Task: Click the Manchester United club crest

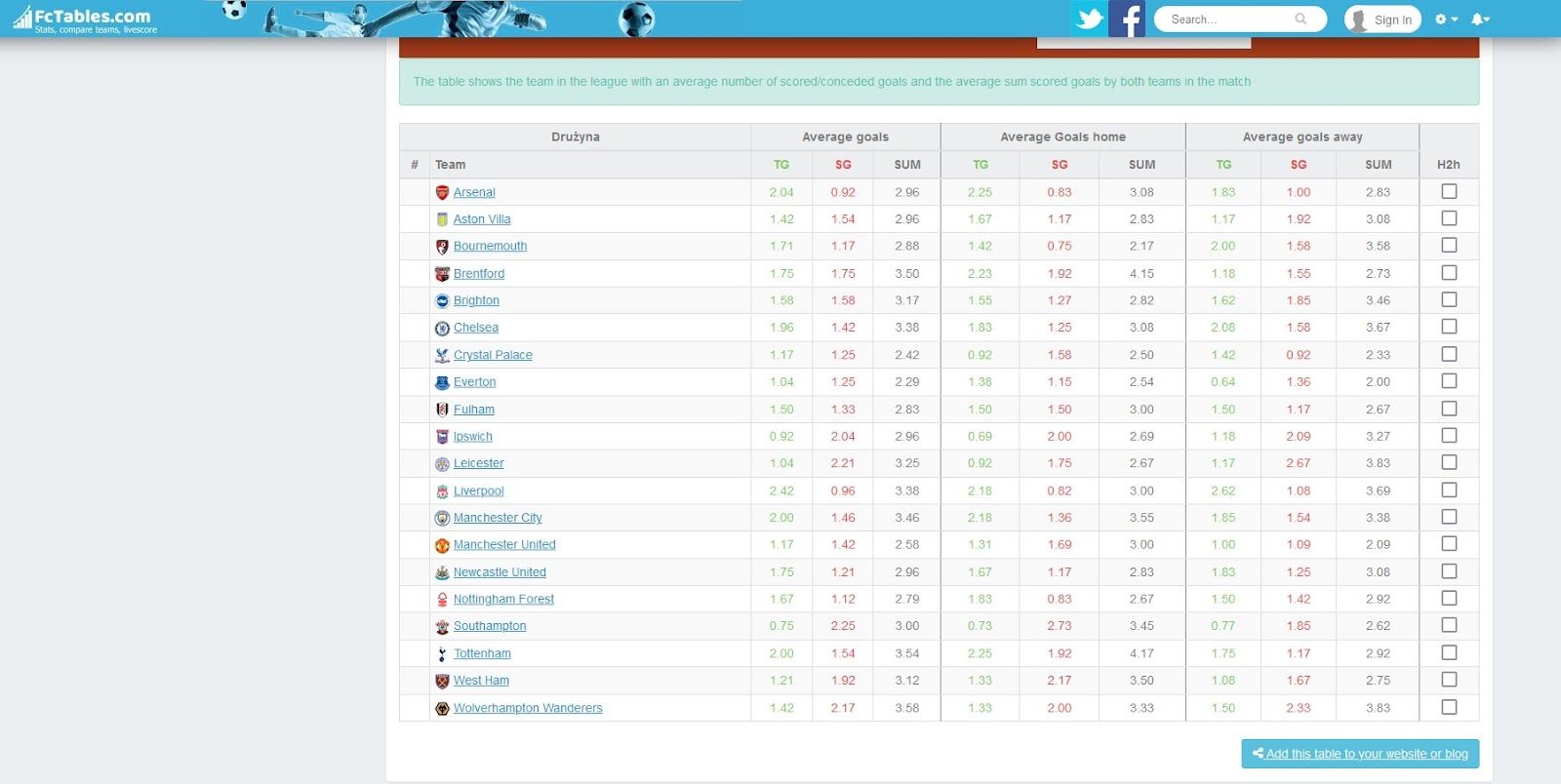Action: pyautogui.click(x=442, y=545)
